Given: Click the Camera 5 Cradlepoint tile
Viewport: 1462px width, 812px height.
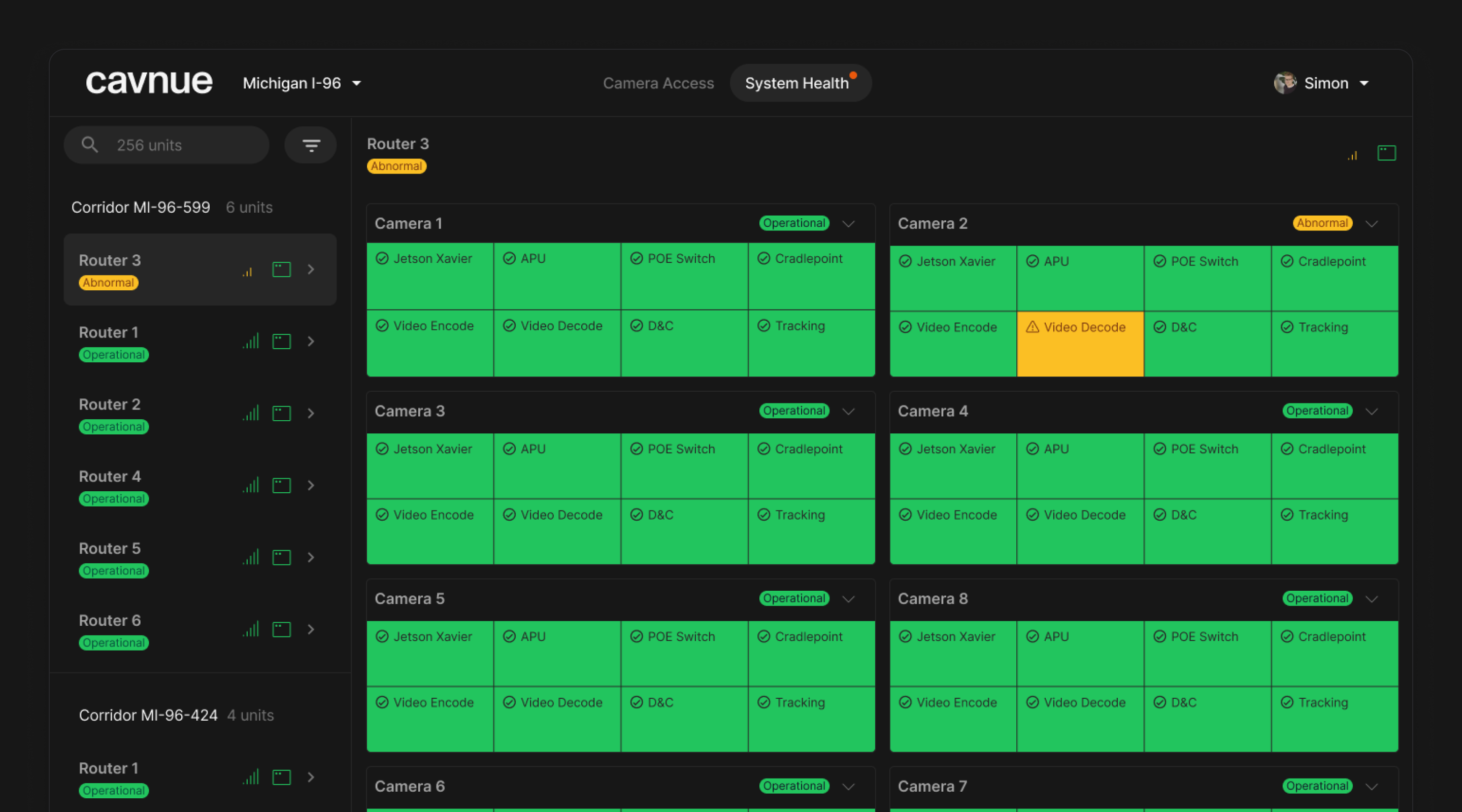Looking at the screenshot, I should (x=812, y=654).
